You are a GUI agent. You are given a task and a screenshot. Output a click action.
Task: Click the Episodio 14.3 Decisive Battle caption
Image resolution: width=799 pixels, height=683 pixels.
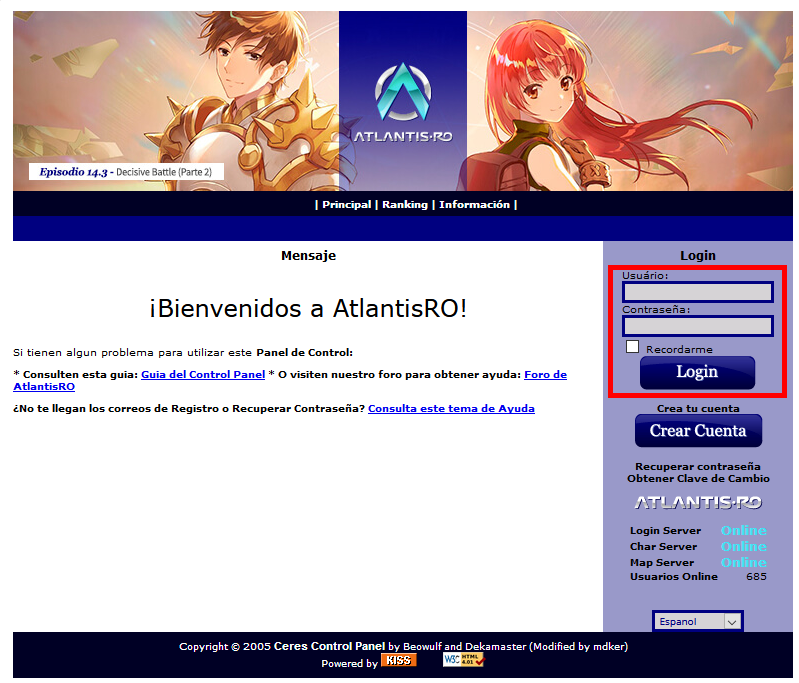coord(126,172)
